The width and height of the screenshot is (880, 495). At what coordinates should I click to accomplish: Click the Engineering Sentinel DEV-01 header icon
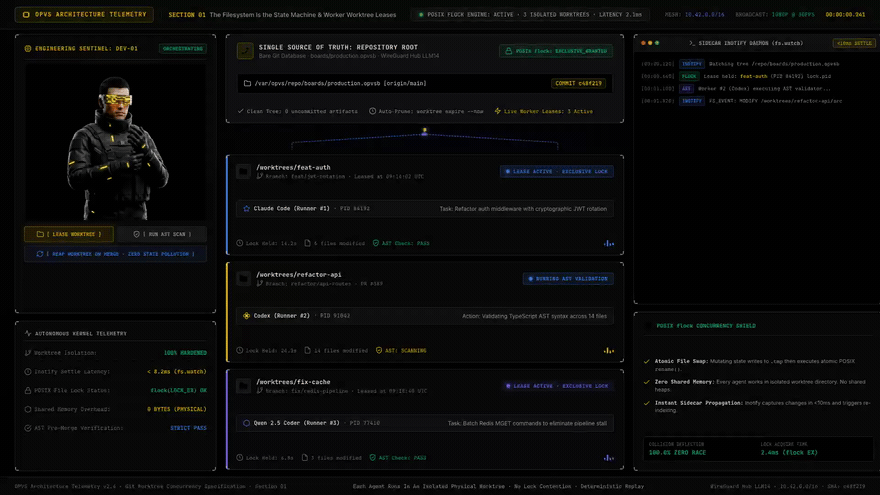coord(28,48)
